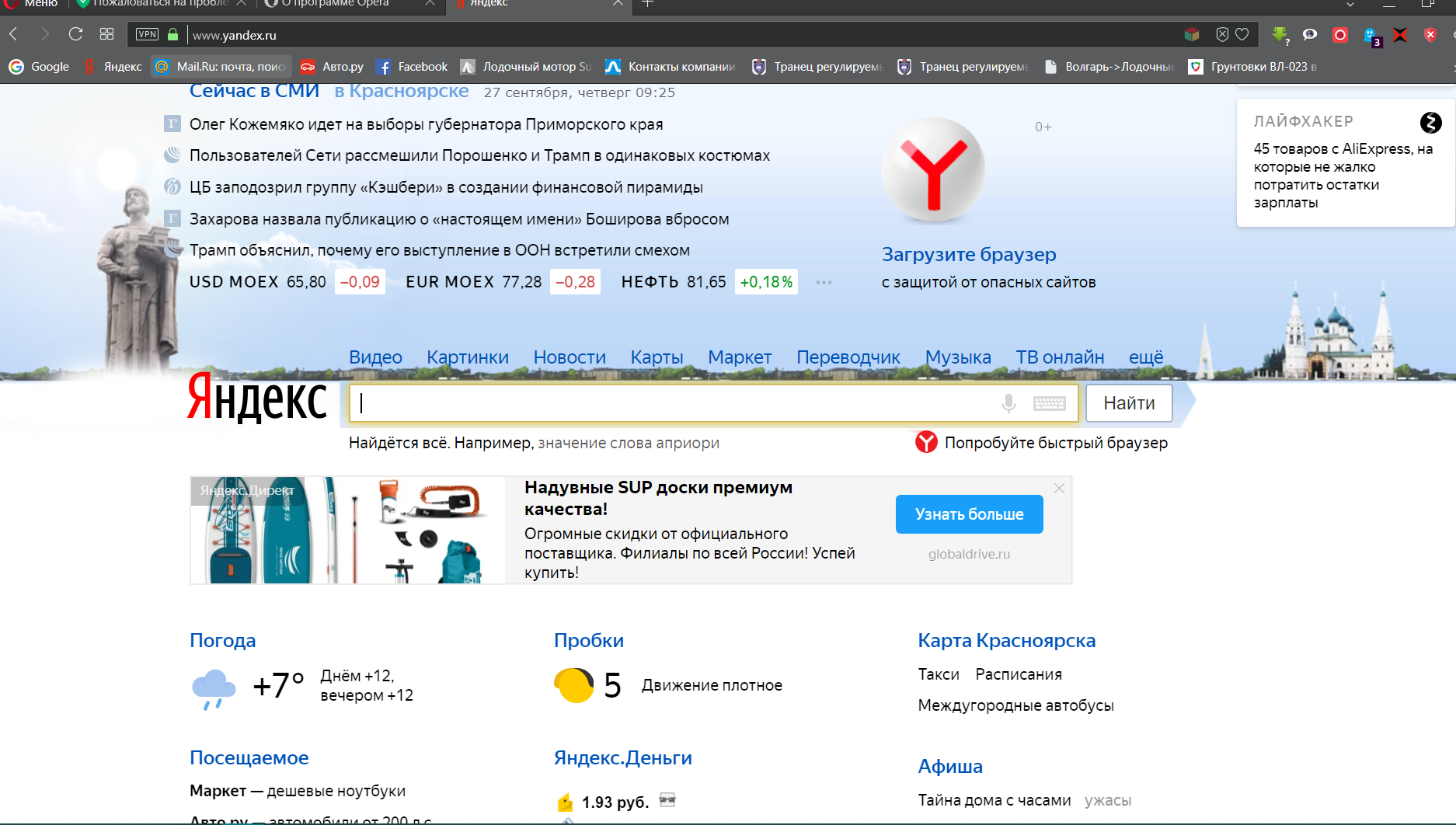
Task: Open the green arrow downloader extension
Action: point(1279,35)
